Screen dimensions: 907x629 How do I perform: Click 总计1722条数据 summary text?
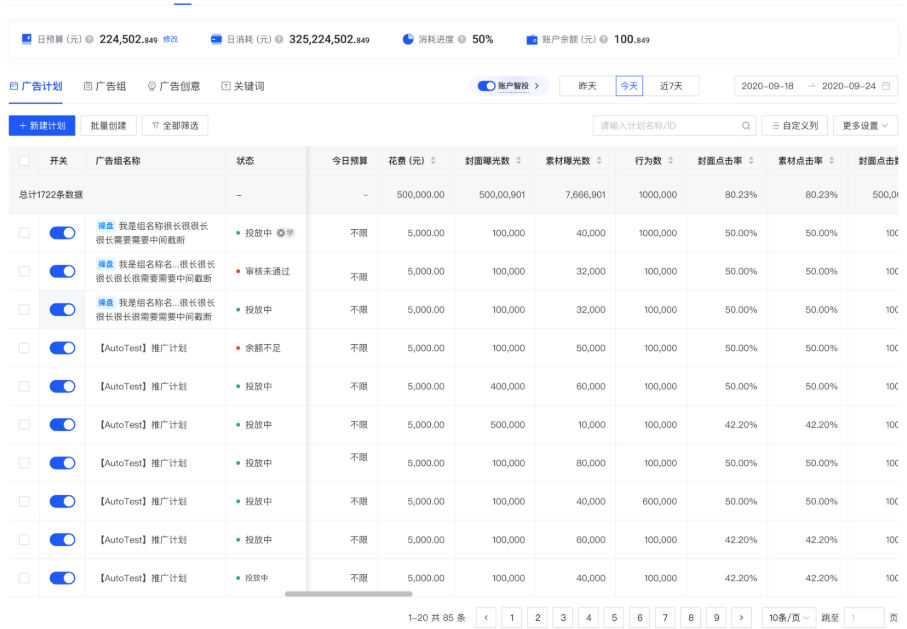[51, 194]
